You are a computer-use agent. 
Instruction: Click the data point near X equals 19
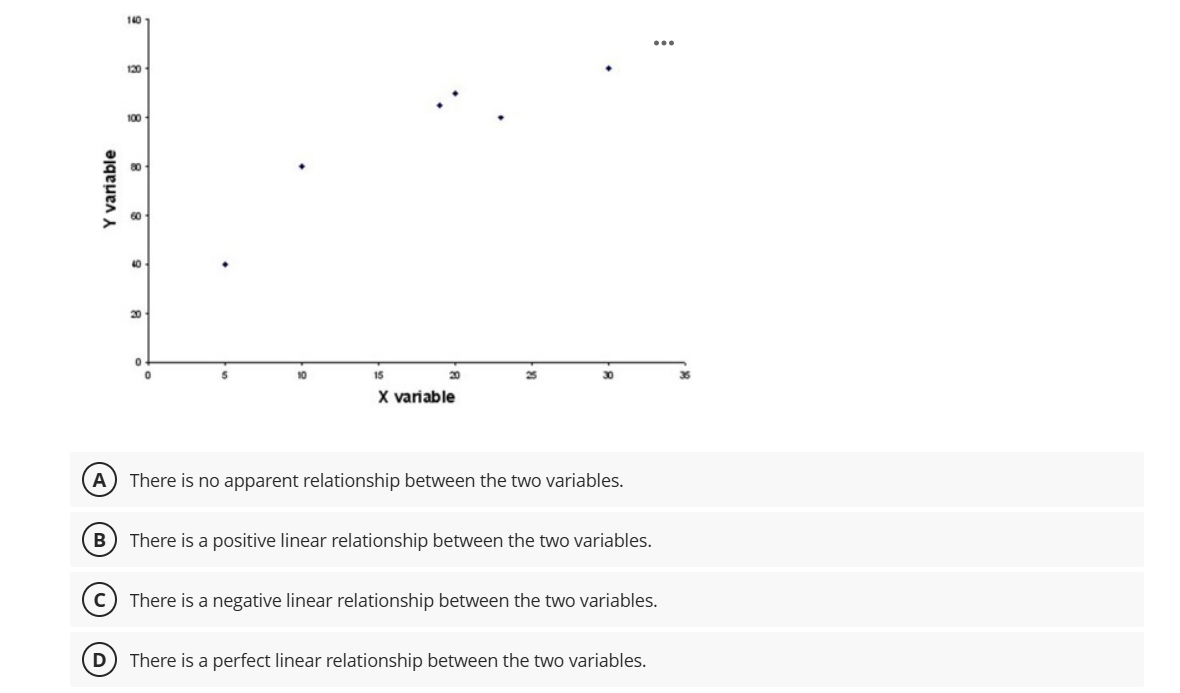[438, 104]
